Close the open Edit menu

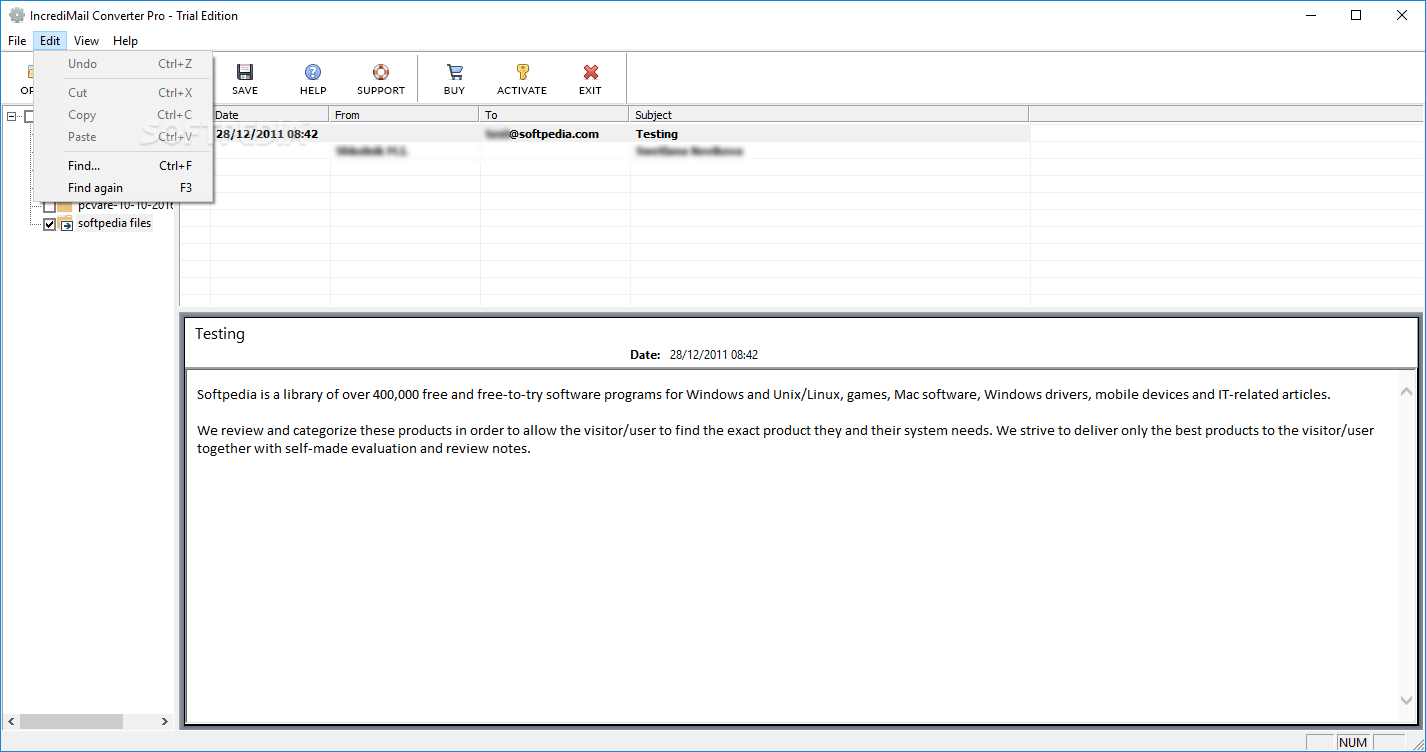click(x=50, y=41)
